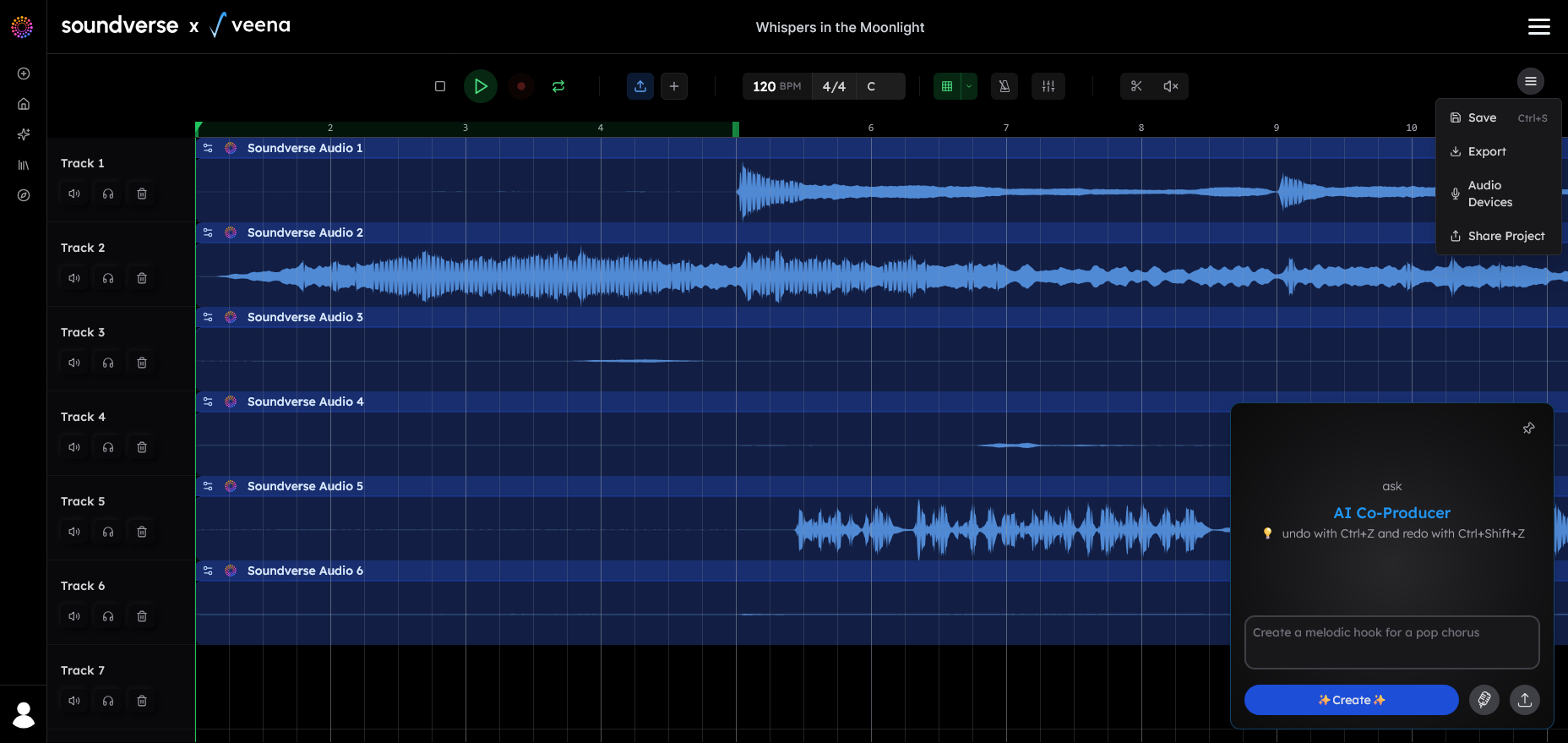Viewport: 1568px width, 743px height.
Task: Open the sidebar sparkle AI tools icon
Action: (x=24, y=134)
